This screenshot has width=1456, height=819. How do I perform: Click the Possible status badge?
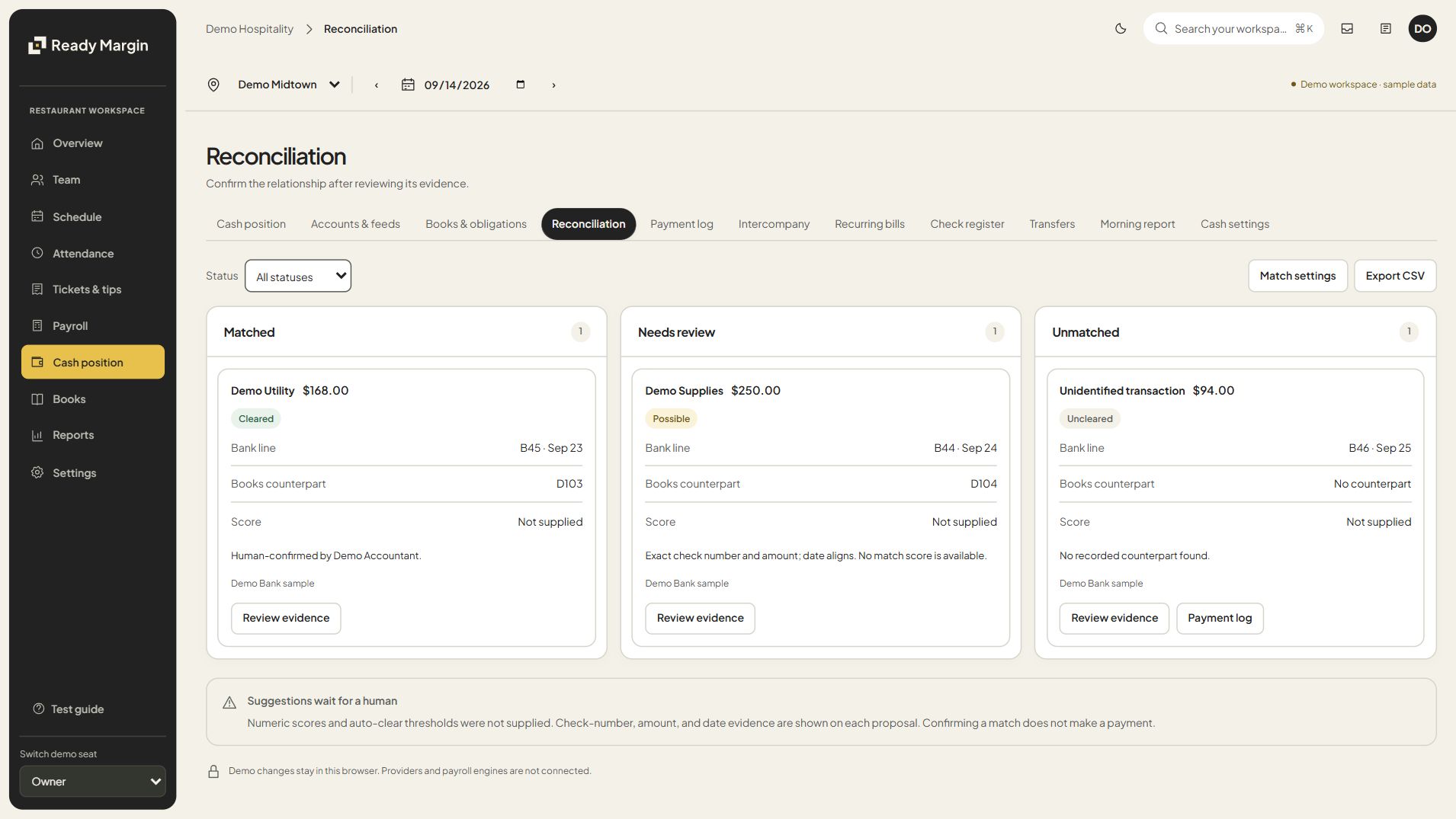pos(671,419)
